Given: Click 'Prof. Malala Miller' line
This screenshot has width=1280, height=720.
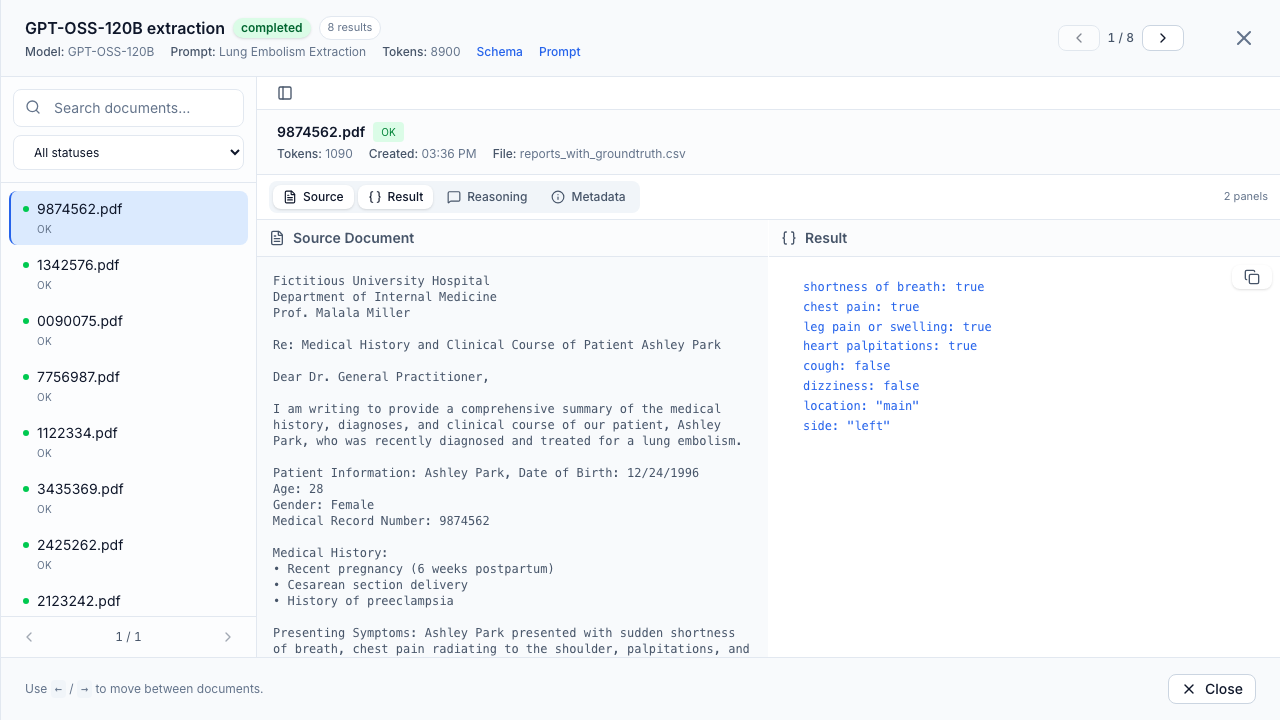Looking at the screenshot, I should tap(341, 313).
